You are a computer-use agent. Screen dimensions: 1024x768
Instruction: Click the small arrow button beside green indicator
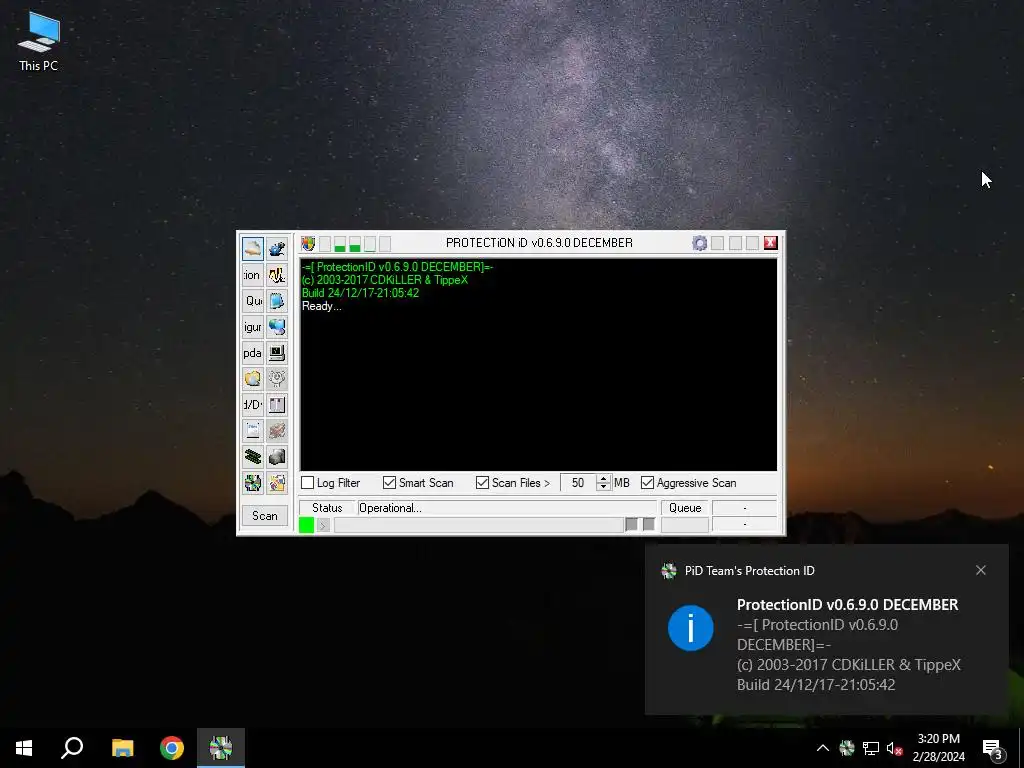(323, 525)
